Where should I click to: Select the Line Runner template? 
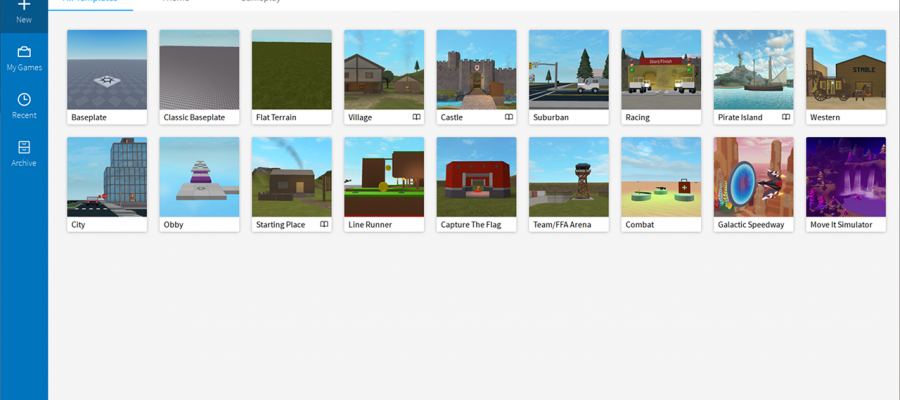pos(384,184)
